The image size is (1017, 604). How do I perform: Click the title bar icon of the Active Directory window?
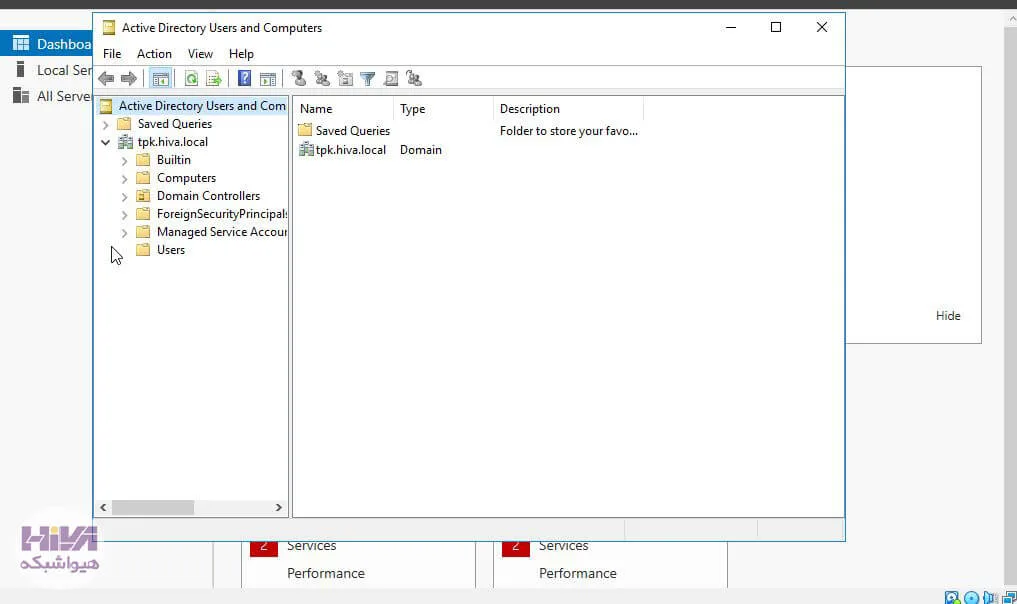click(109, 28)
